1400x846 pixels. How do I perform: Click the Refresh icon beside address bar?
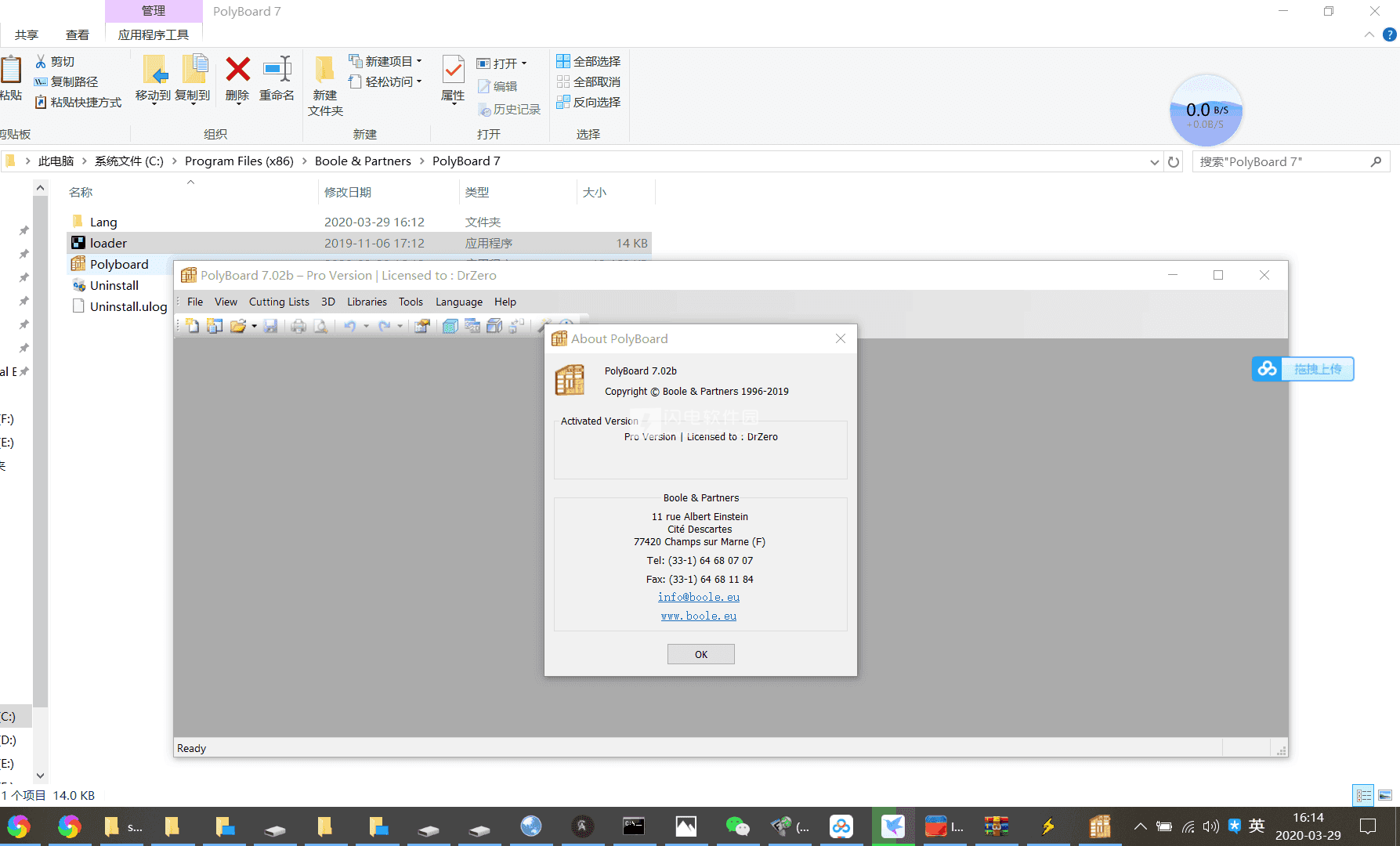(1174, 162)
